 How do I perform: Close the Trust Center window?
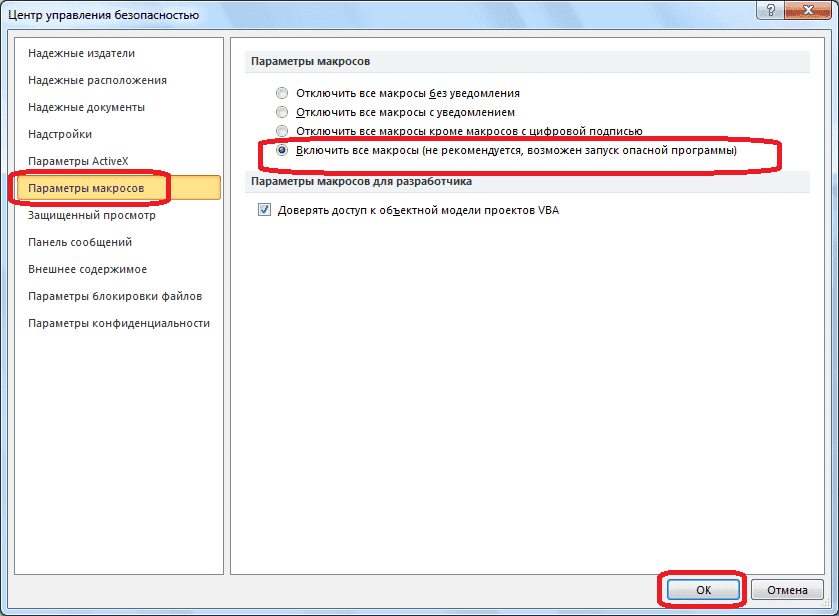pos(810,11)
